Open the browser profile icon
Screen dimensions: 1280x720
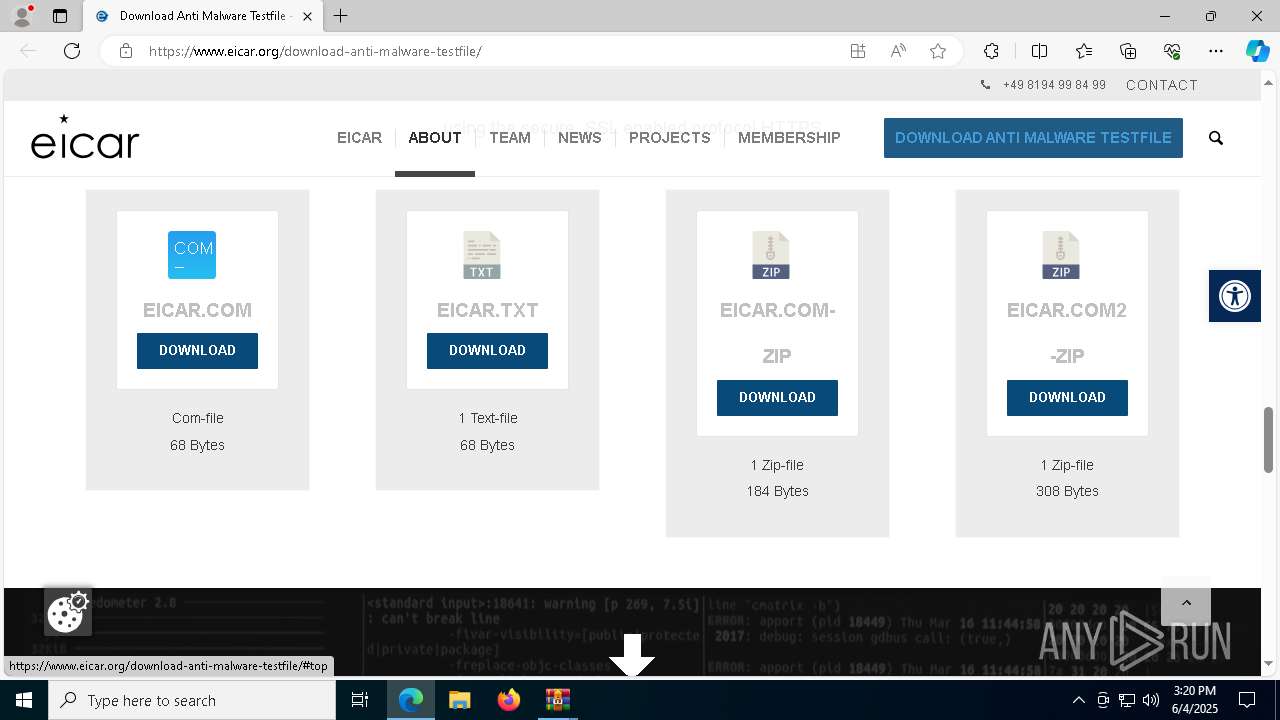point(21,16)
